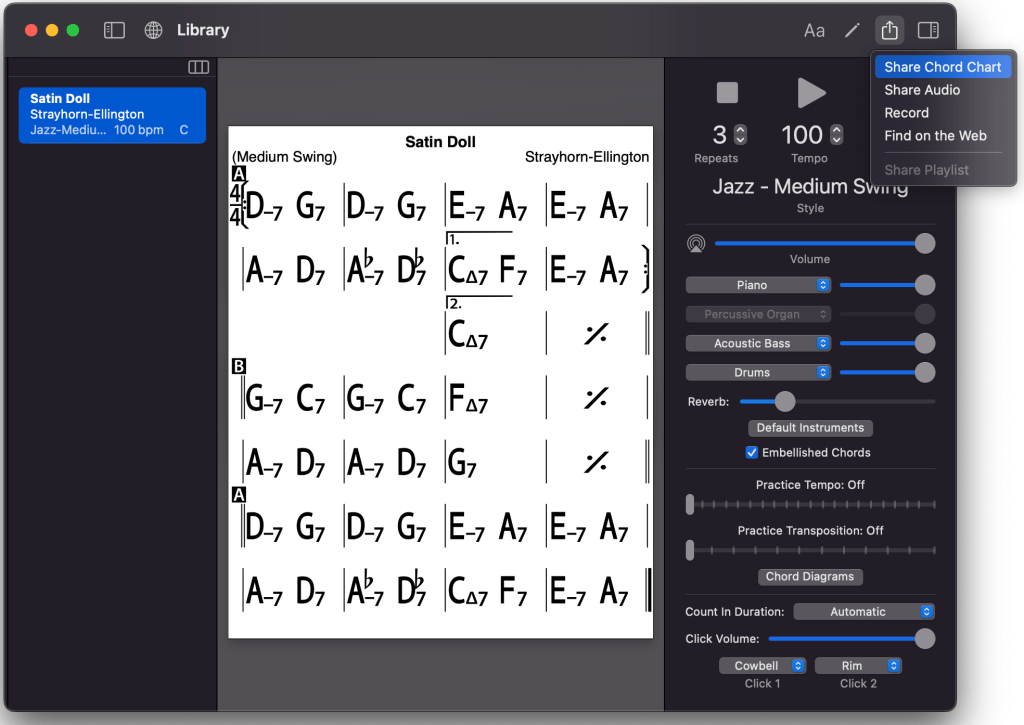
Task: Uncheck the Embellished Chords checkbox
Action: [x=752, y=453]
